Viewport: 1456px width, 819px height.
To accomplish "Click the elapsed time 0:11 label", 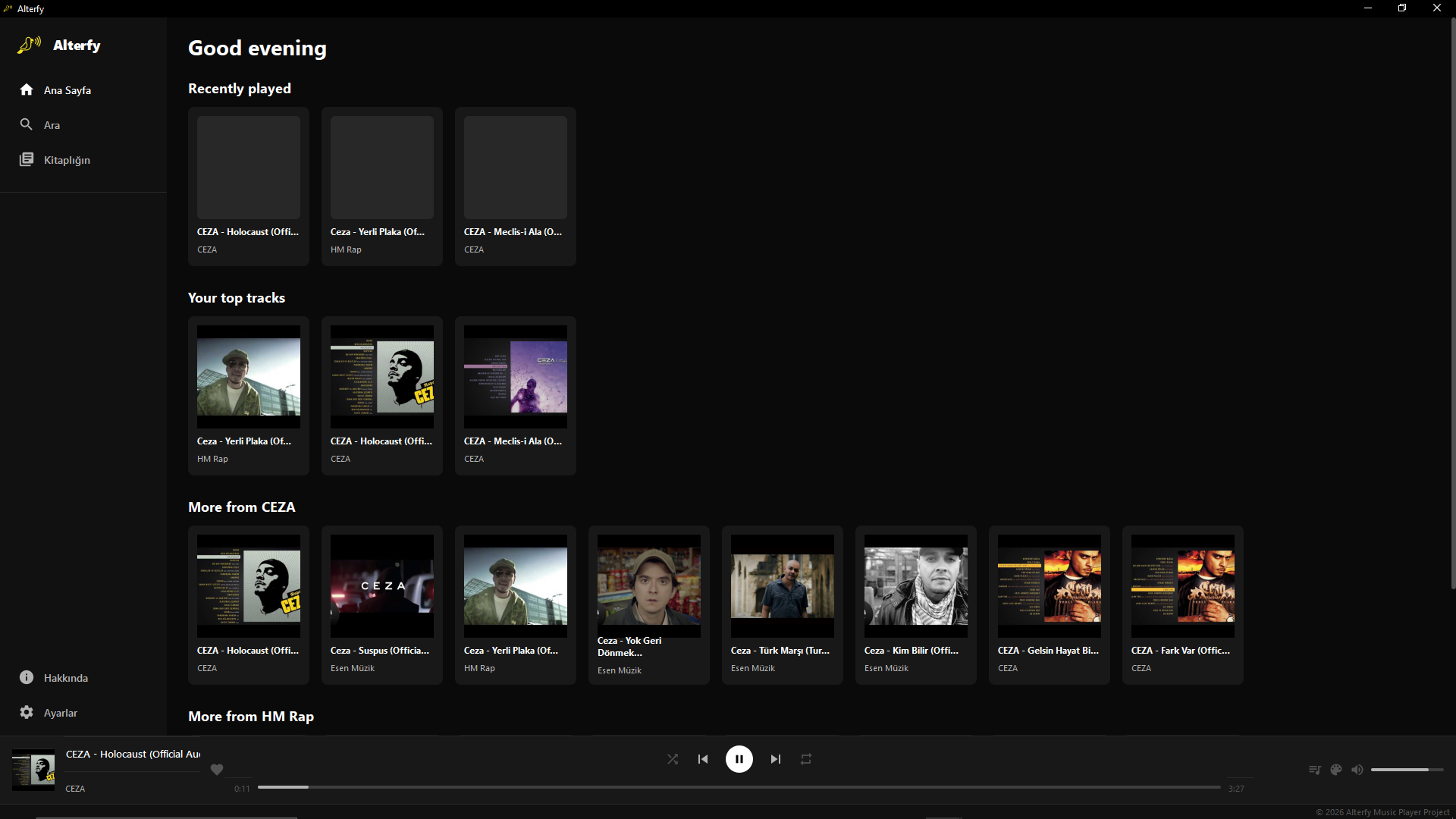I will point(242,789).
